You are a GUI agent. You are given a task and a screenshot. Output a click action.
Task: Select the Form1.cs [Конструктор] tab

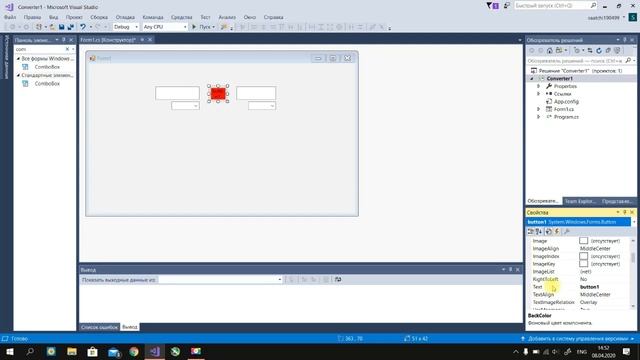(x=108, y=40)
